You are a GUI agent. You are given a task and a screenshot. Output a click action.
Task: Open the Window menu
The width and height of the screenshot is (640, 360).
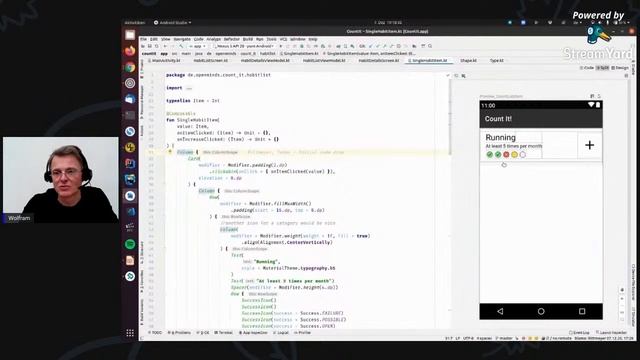298,39
